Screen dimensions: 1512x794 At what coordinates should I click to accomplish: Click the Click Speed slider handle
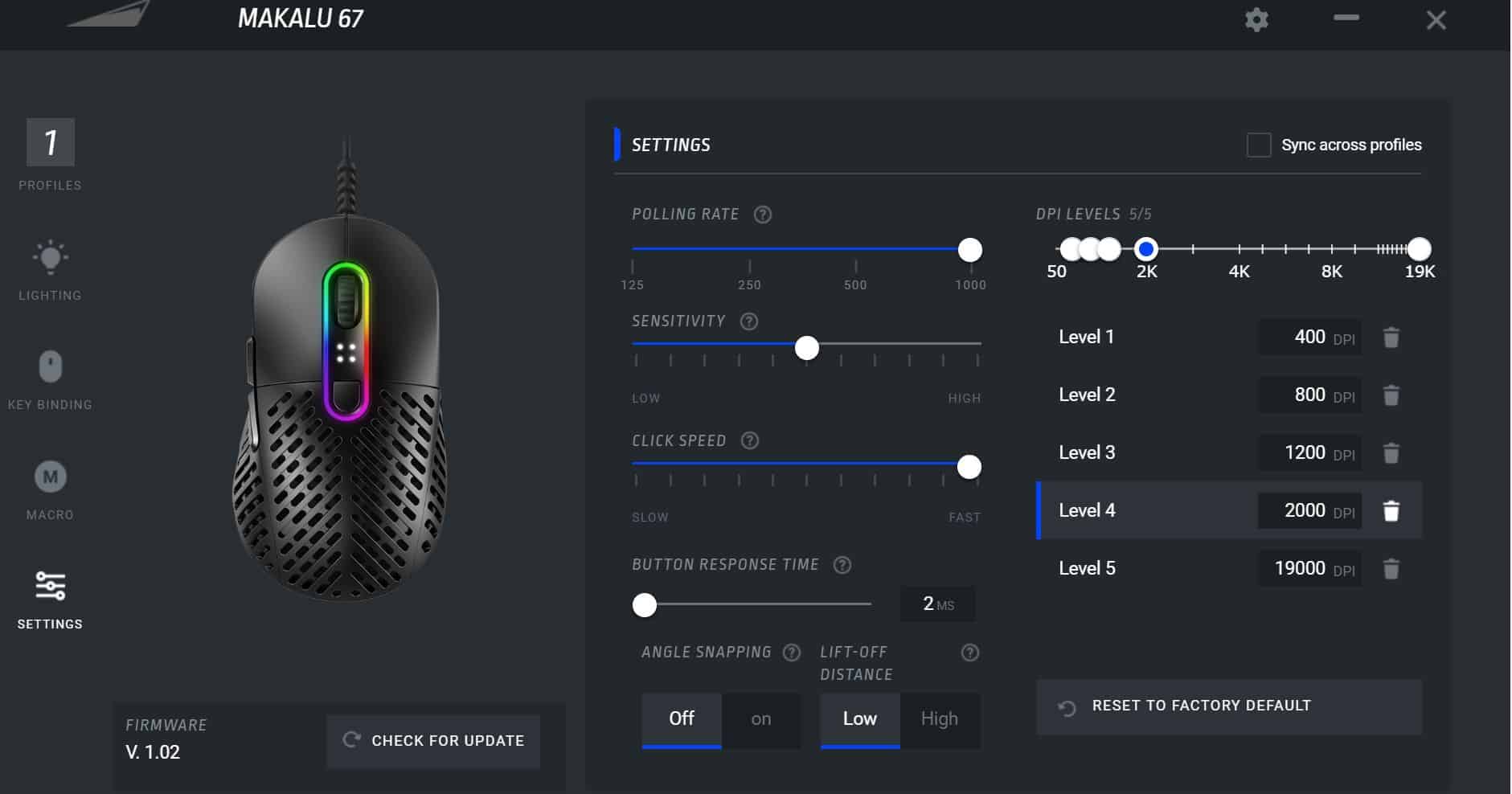tap(969, 467)
